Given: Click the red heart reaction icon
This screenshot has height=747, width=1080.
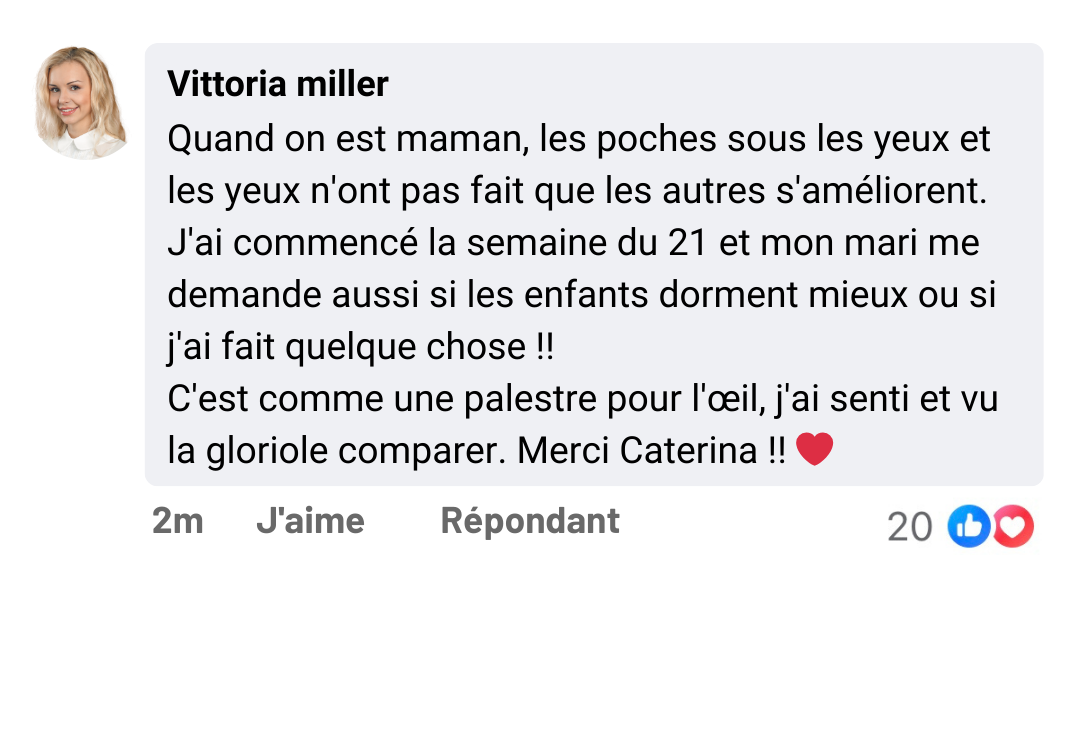Looking at the screenshot, I should [x=1013, y=526].
